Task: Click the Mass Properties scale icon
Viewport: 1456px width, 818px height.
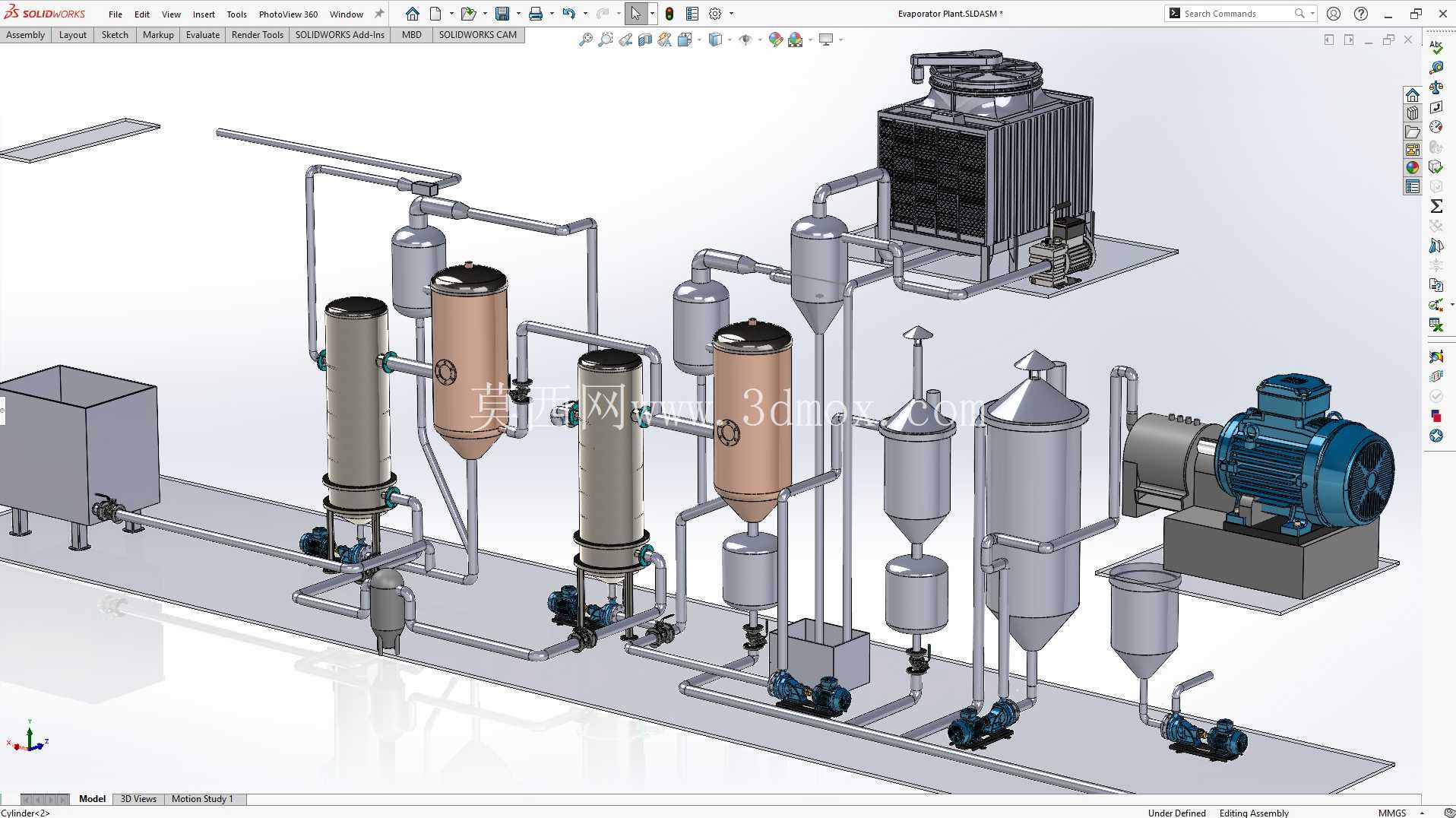Action: [x=1436, y=87]
